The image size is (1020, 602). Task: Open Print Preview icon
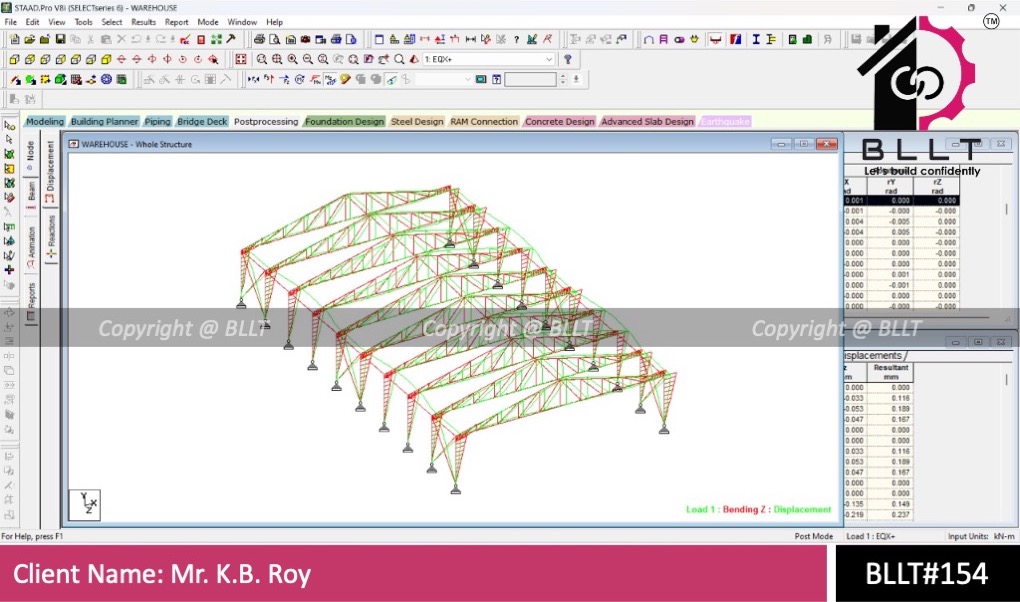pyautogui.click(x=275, y=40)
